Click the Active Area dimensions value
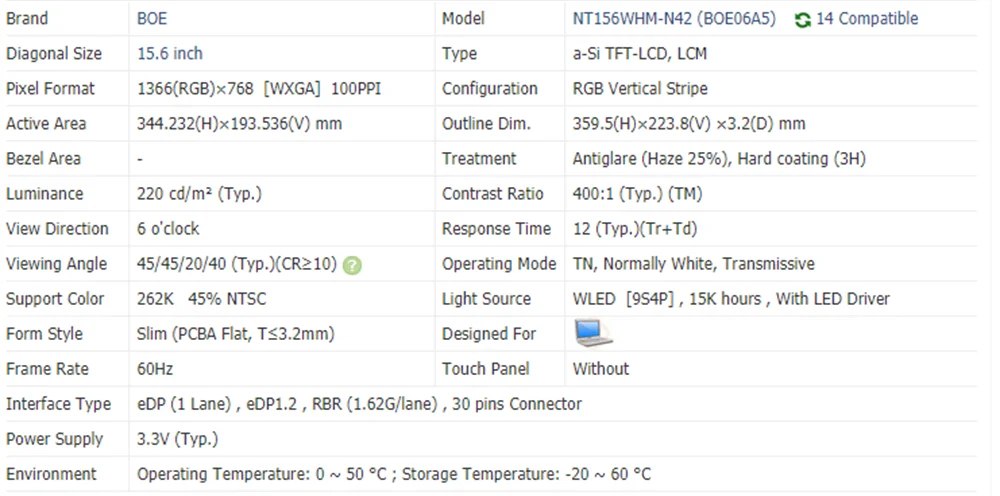Image resolution: width=1000 pixels, height=496 pixels. point(239,124)
